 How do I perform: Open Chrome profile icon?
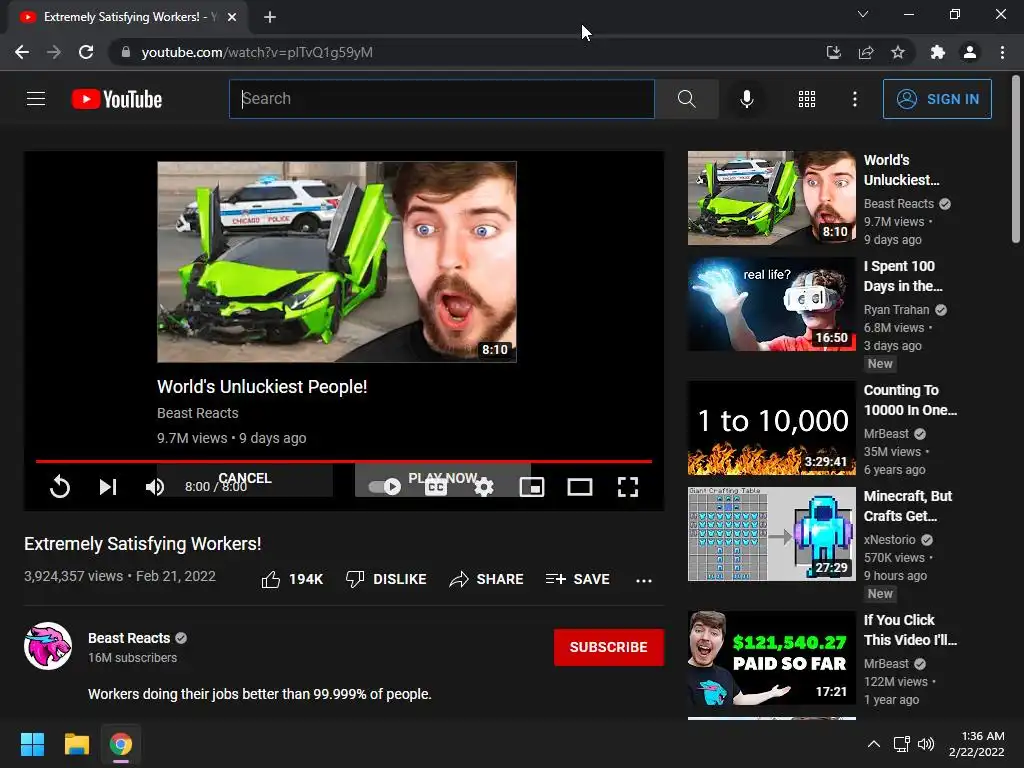(970, 52)
